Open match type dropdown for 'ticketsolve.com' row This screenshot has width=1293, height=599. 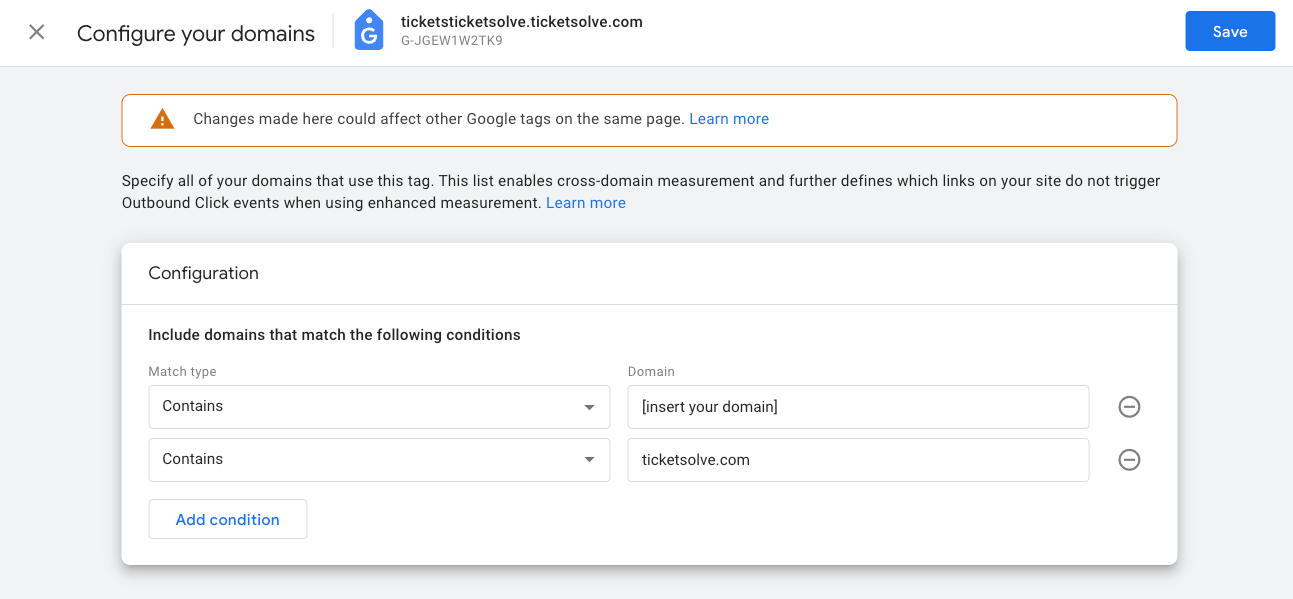pos(379,460)
